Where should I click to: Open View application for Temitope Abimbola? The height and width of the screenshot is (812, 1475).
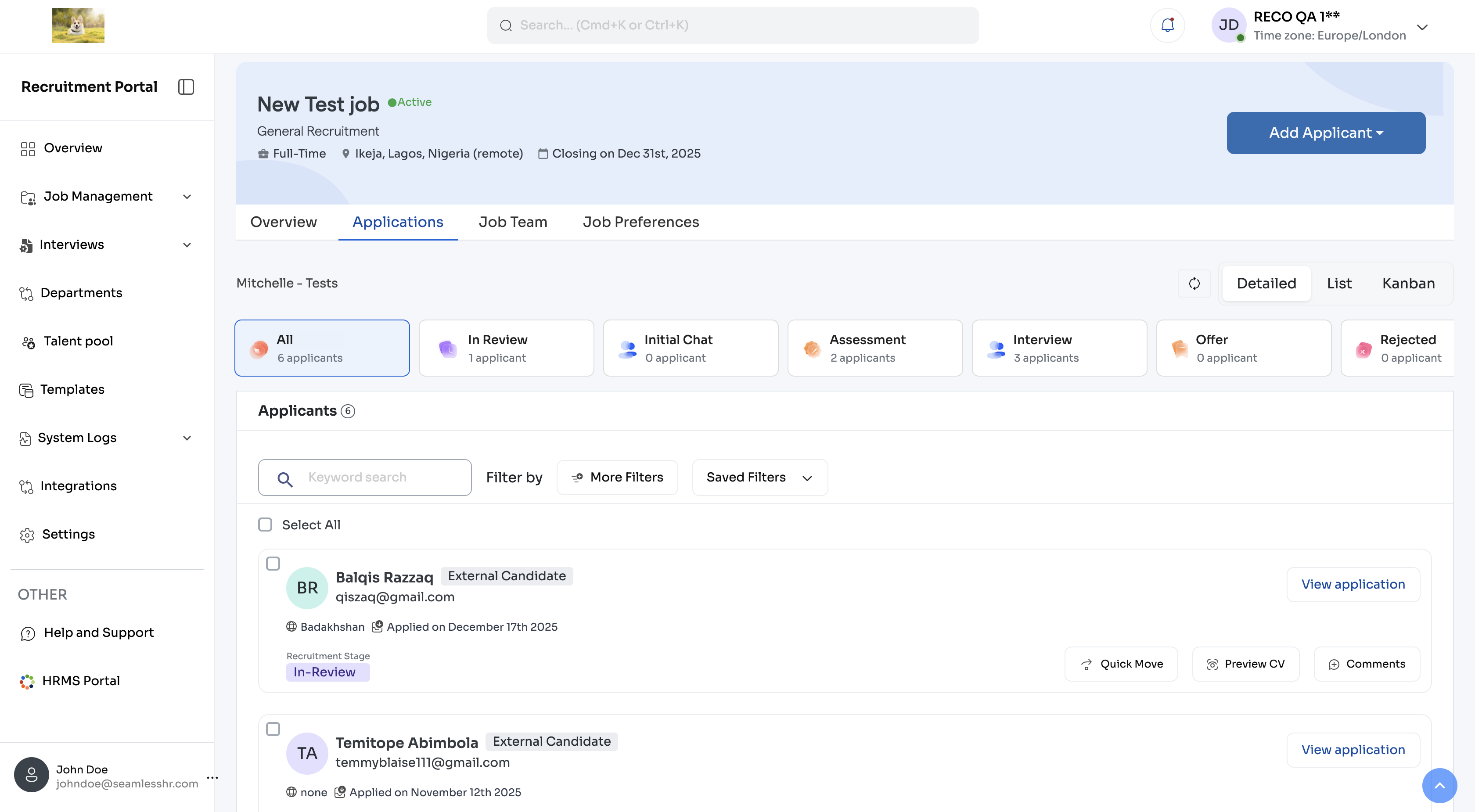(1353, 750)
